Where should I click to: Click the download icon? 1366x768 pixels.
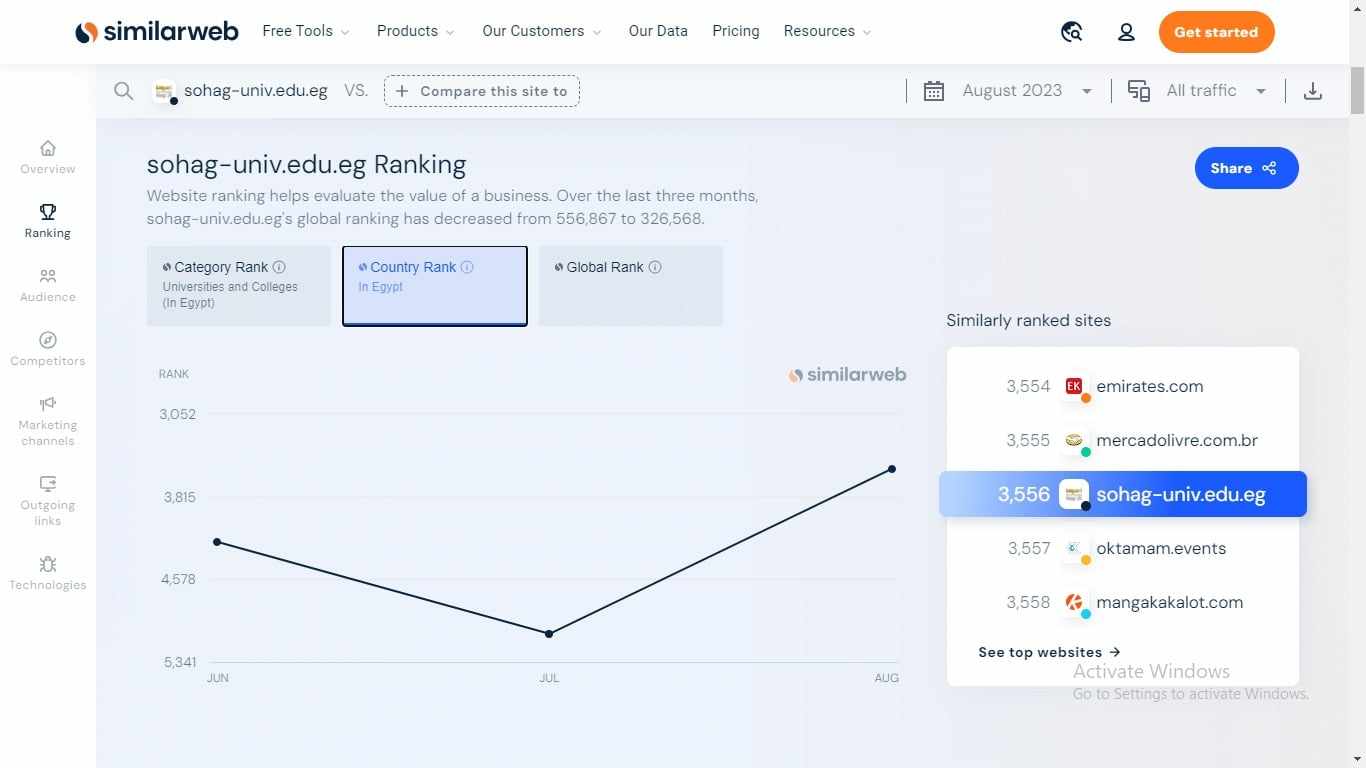click(x=1313, y=91)
